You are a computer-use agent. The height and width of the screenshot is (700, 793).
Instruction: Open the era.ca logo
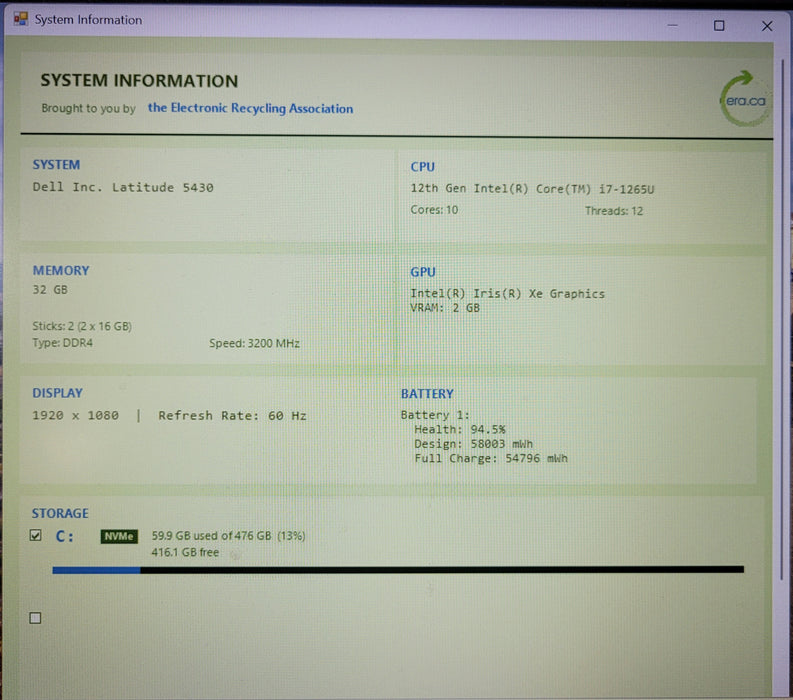tap(744, 99)
